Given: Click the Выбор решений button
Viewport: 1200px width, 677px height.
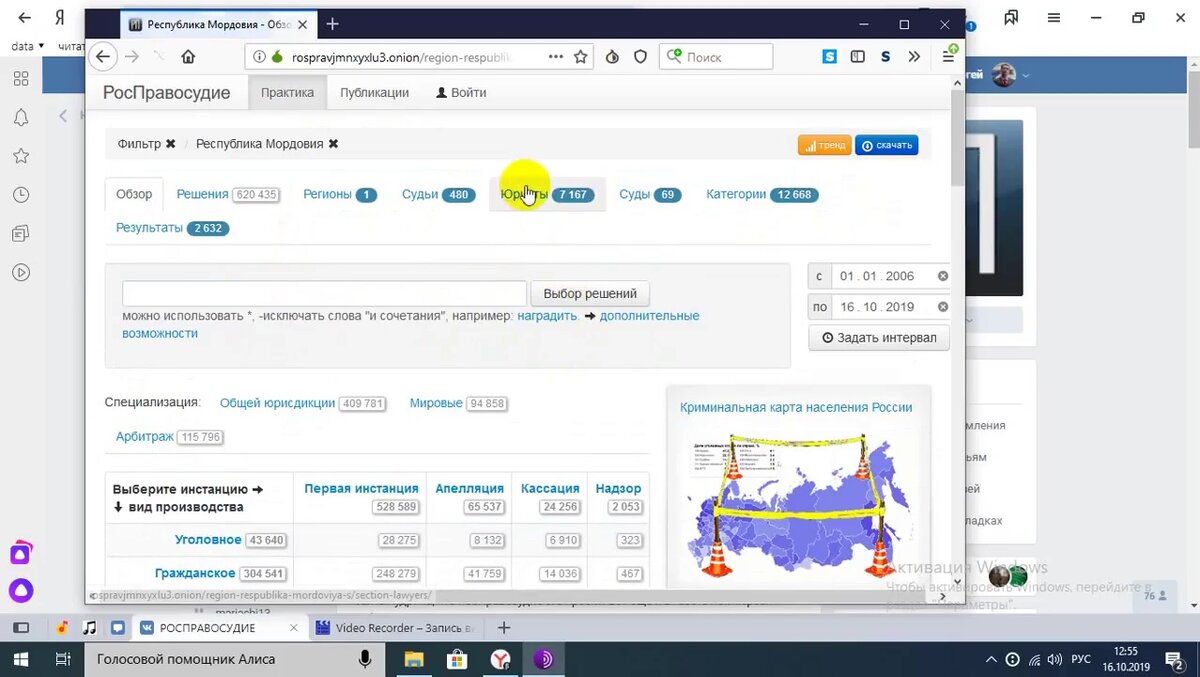Looking at the screenshot, I should (590, 294).
